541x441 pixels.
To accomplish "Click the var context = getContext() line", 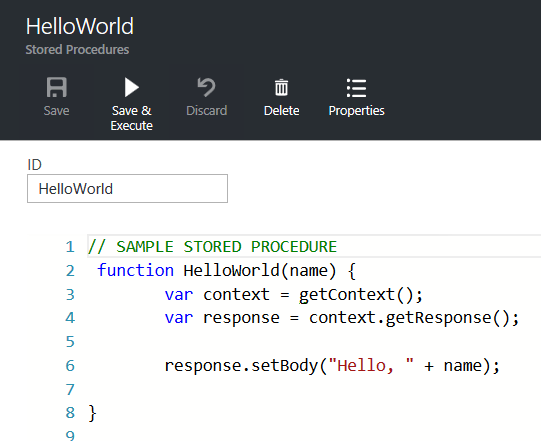I will pos(294,295).
